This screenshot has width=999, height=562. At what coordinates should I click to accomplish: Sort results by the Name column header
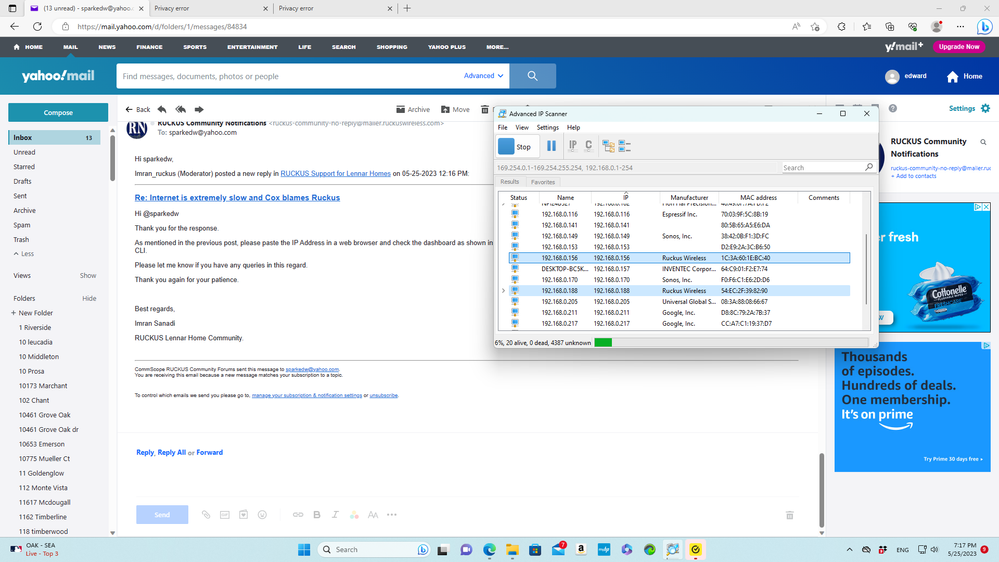coord(565,198)
